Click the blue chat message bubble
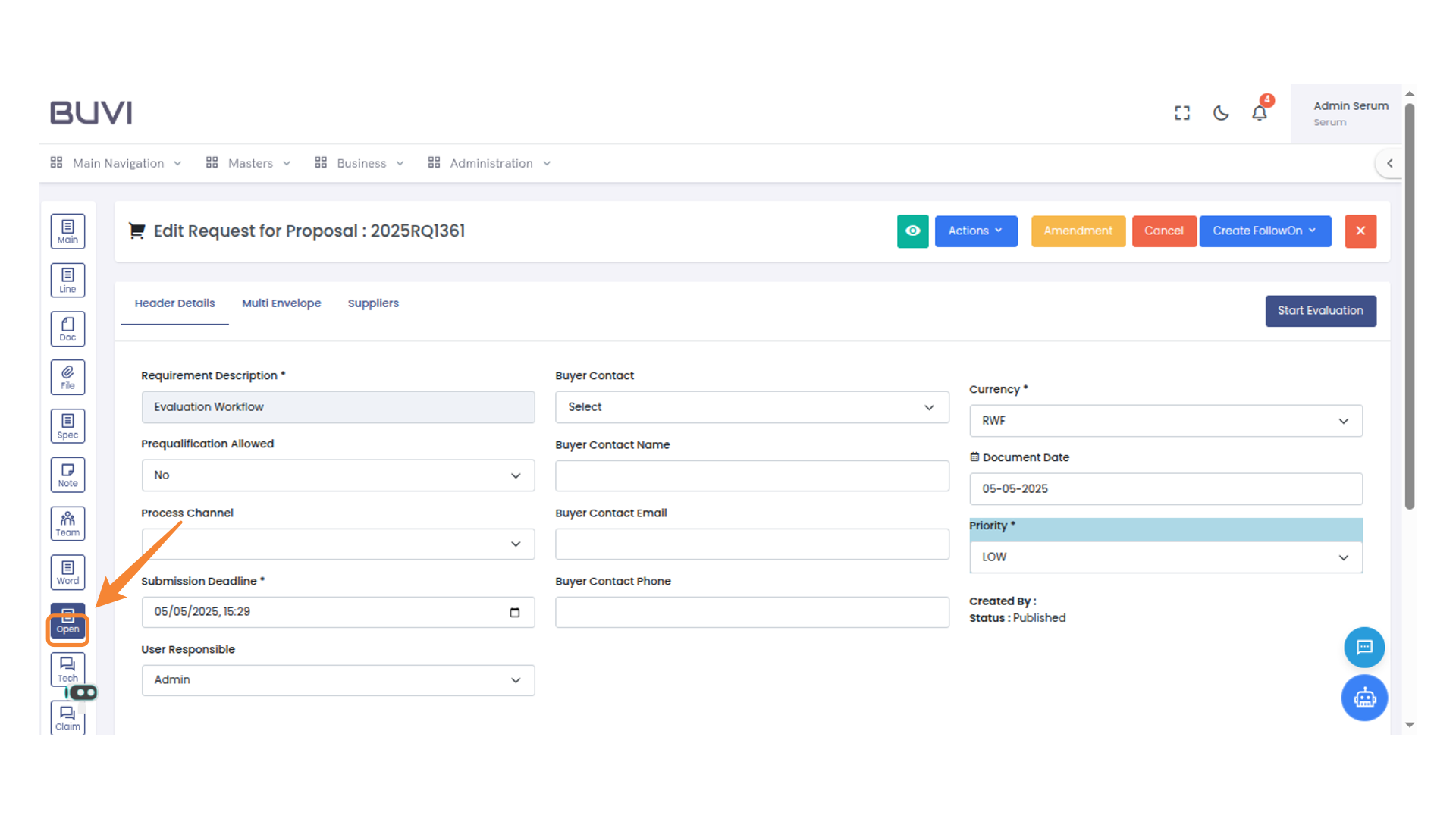1456x819 pixels. tap(1364, 647)
